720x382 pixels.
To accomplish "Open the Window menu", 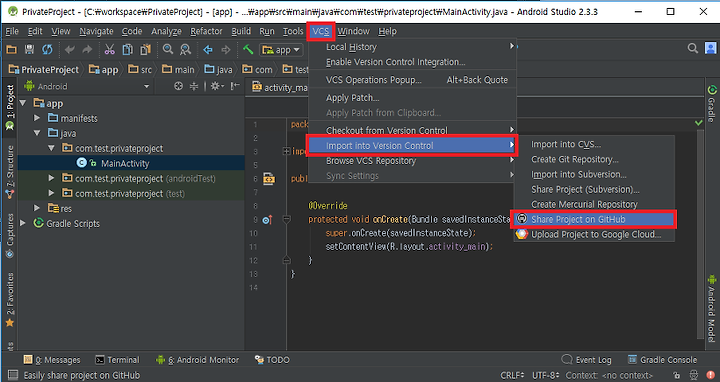I will click(354, 31).
